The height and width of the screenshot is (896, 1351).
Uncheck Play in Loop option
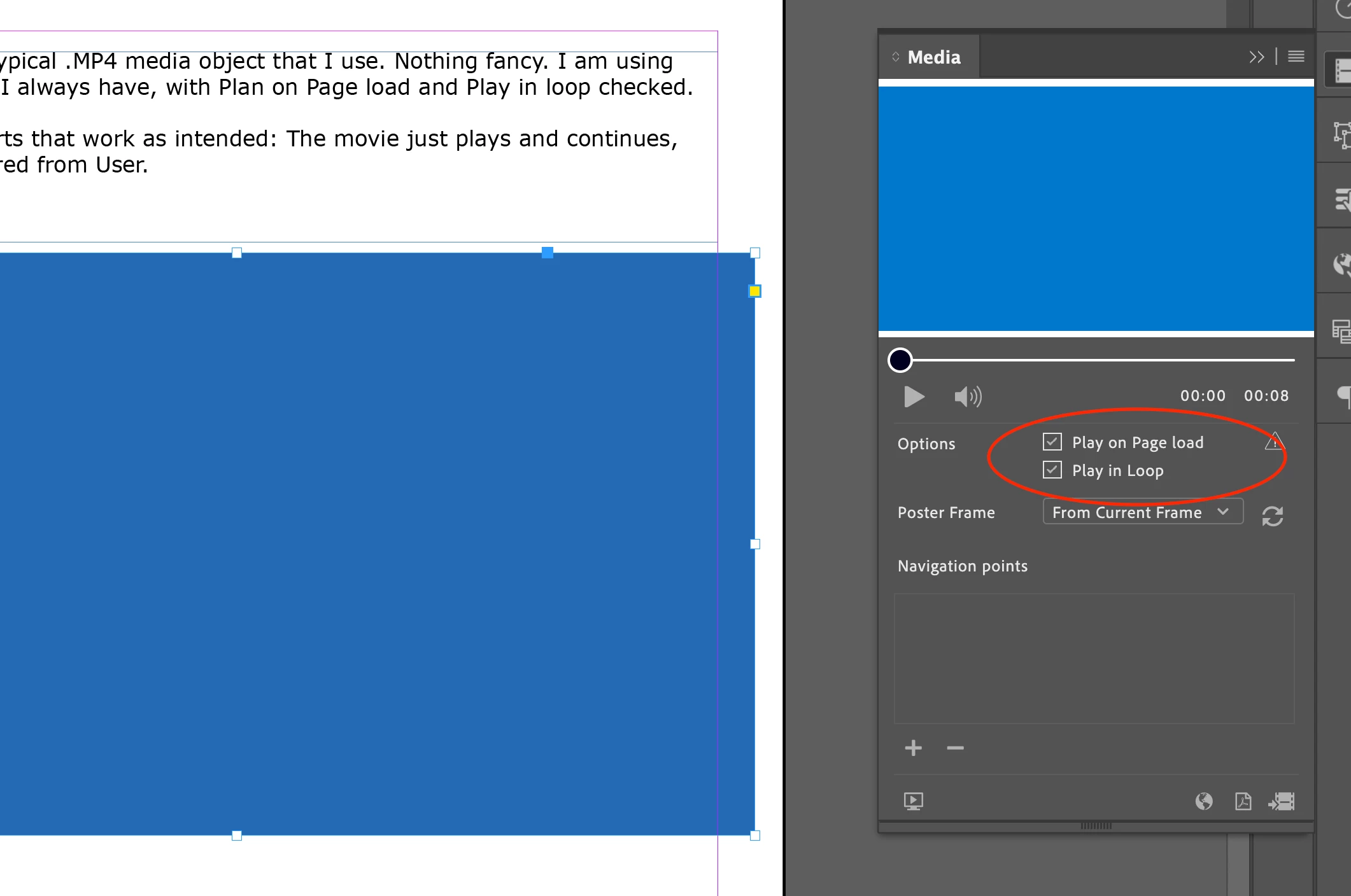(1052, 470)
